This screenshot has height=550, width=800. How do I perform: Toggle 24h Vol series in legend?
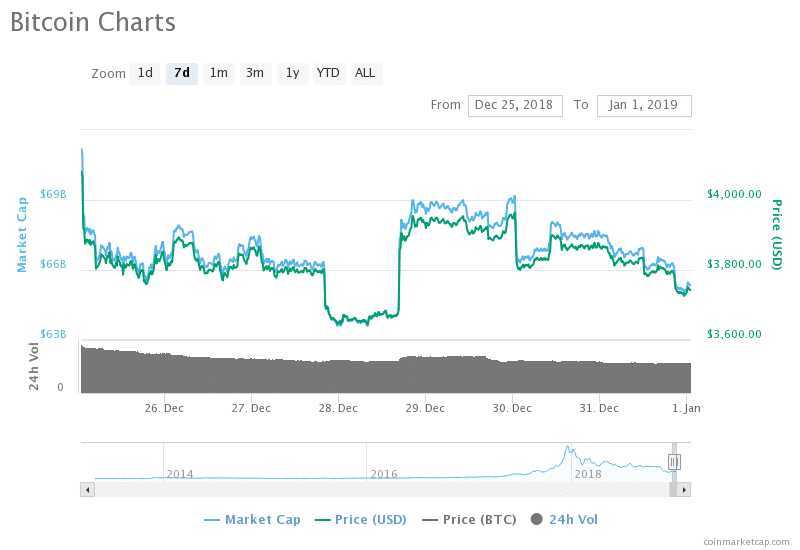[564, 520]
